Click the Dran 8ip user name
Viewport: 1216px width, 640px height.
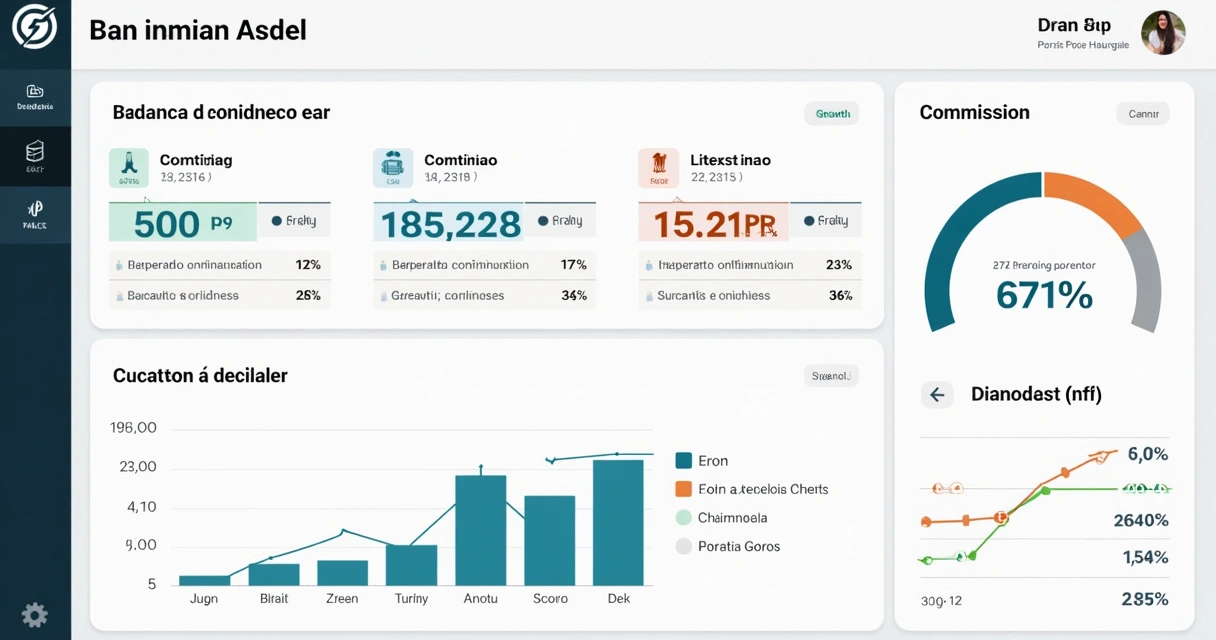(1074, 25)
